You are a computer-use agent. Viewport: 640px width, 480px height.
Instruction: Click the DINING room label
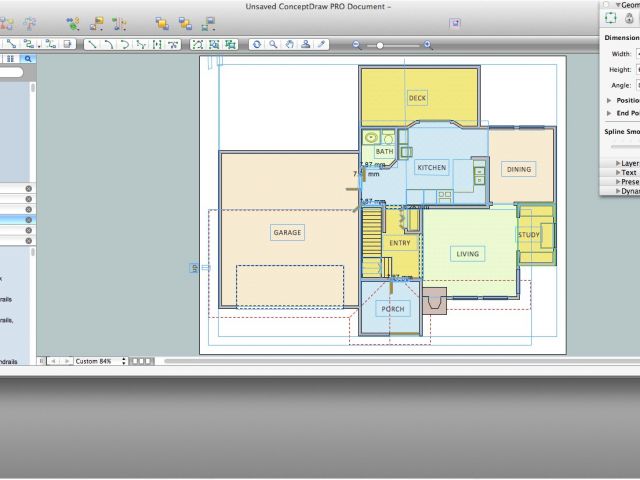[x=518, y=169]
